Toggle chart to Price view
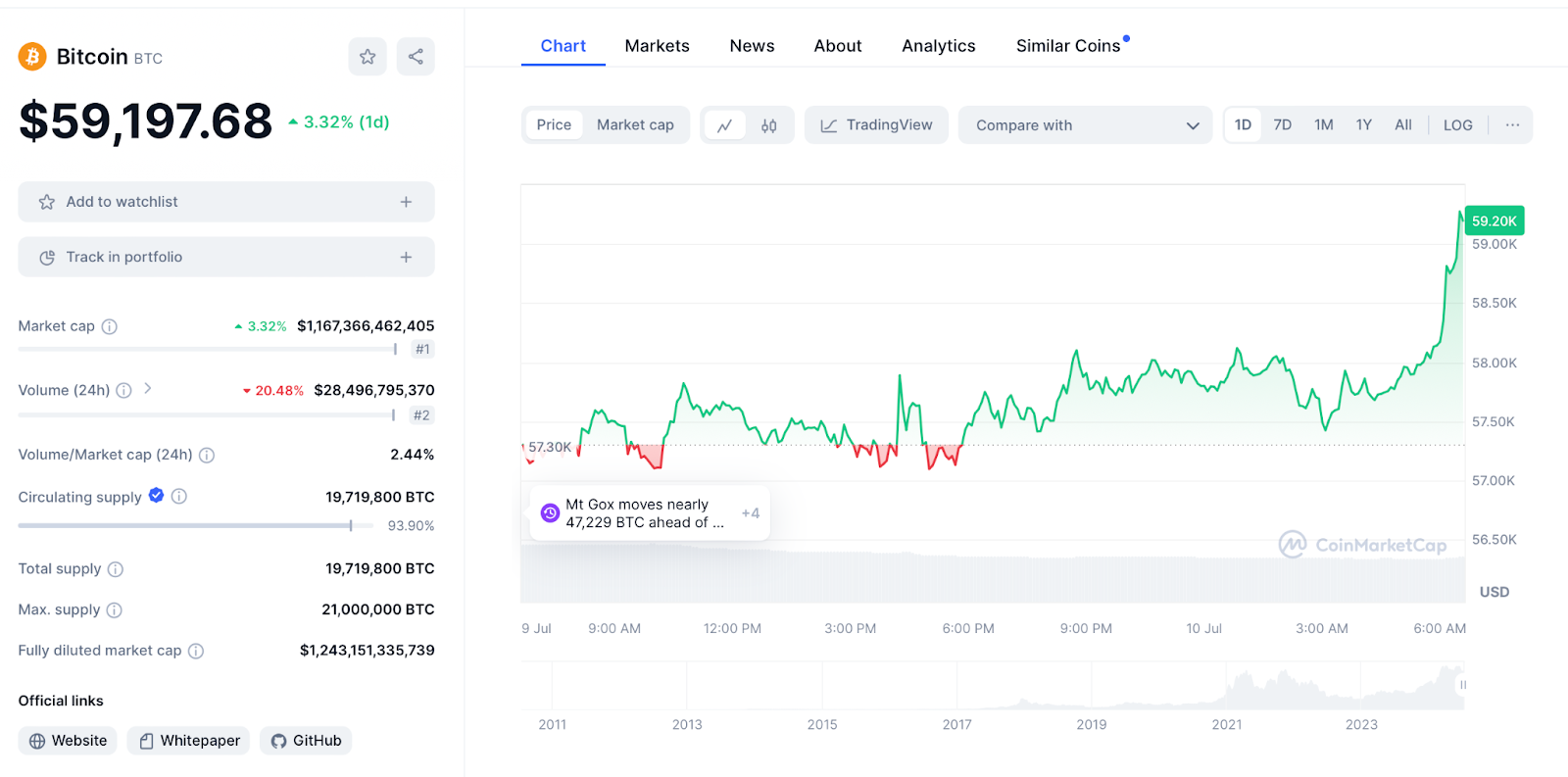Viewport: 1568px width, 777px height. click(554, 125)
